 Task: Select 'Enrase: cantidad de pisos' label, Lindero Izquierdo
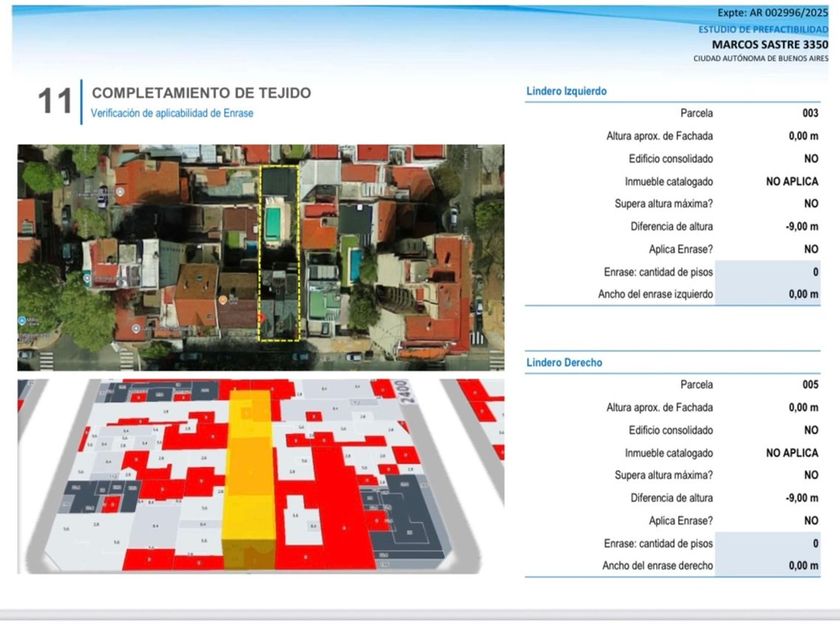(x=658, y=272)
